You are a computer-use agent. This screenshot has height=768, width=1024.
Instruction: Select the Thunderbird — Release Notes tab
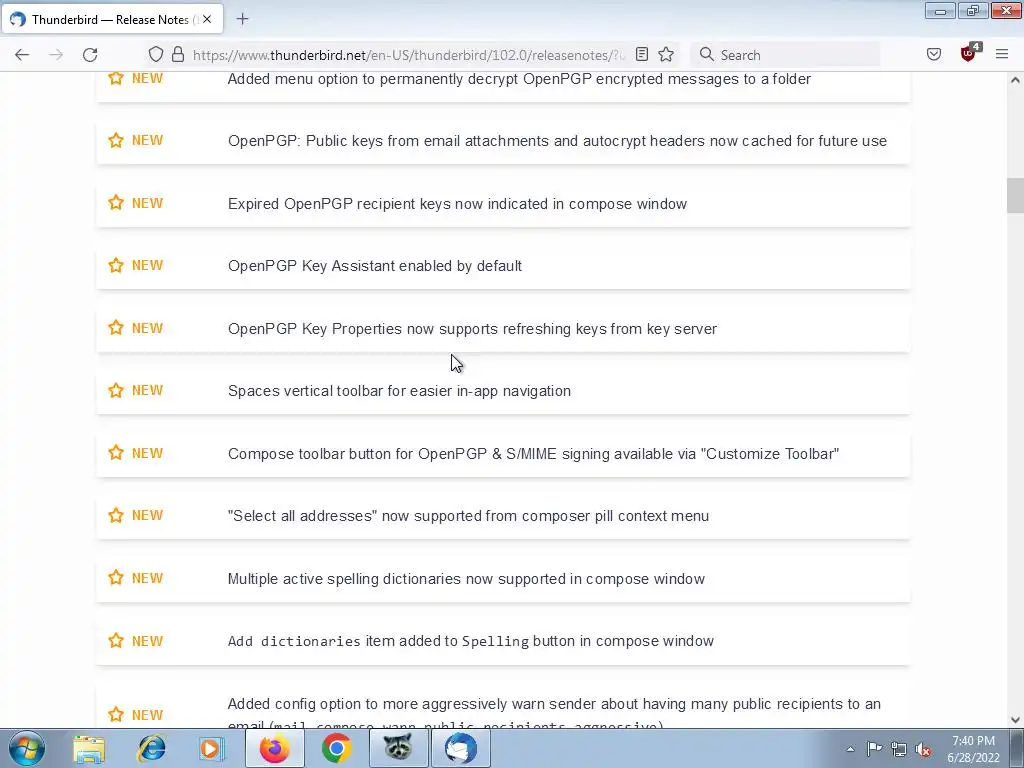pyautogui.click(x=112, y=19)
